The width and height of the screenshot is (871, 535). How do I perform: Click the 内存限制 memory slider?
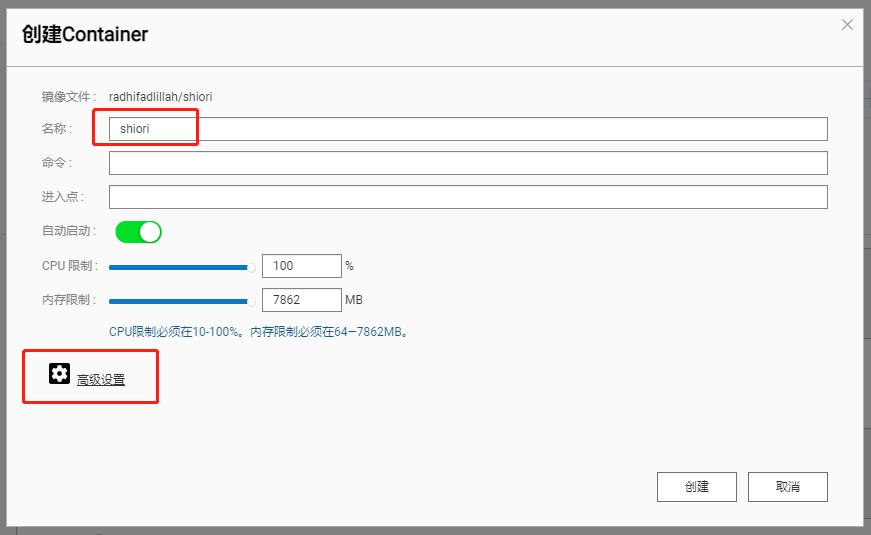click(x=182, y=301)
